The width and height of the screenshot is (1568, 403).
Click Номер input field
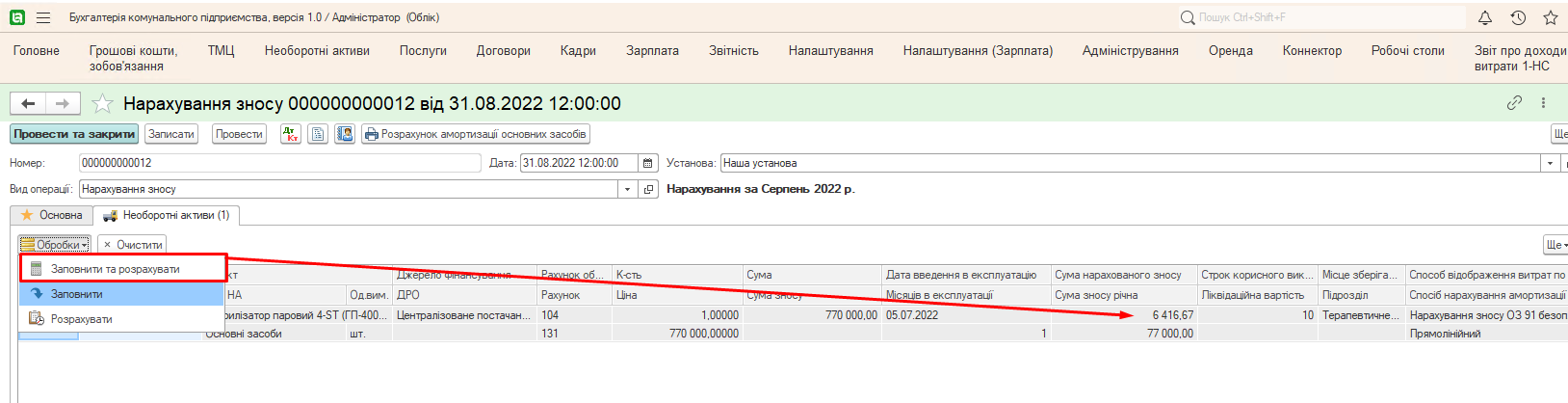tap(279, 163)
